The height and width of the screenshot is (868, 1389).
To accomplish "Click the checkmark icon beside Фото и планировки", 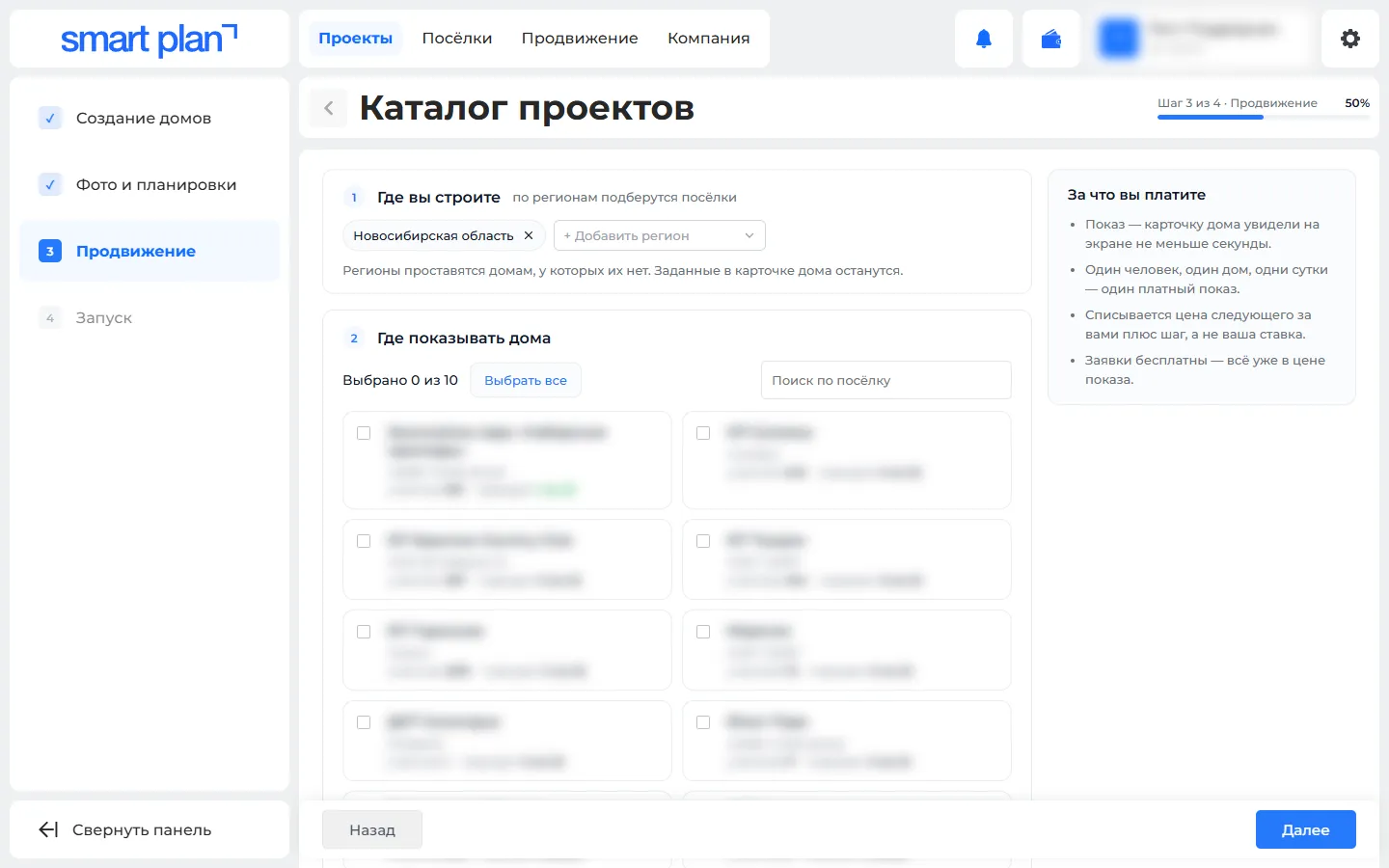I will click(x=50, y=184).
